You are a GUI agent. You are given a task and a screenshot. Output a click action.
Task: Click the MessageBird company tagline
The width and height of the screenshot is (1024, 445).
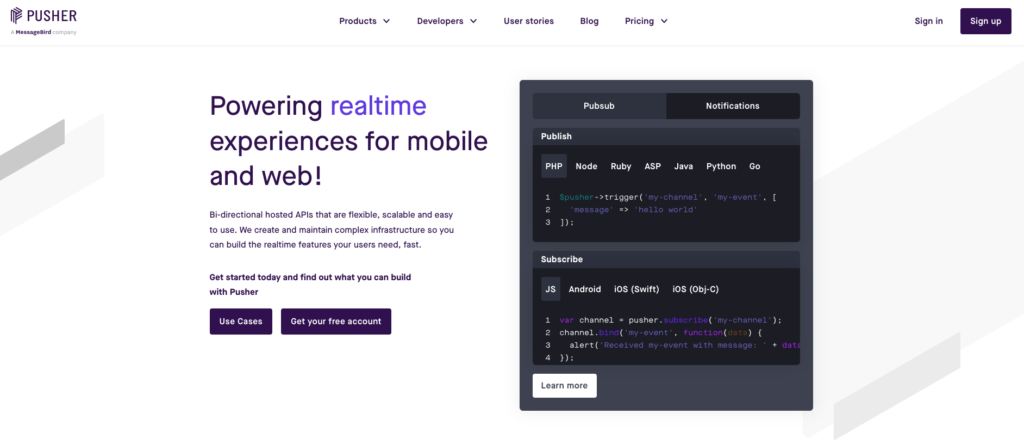click(43, 32)
